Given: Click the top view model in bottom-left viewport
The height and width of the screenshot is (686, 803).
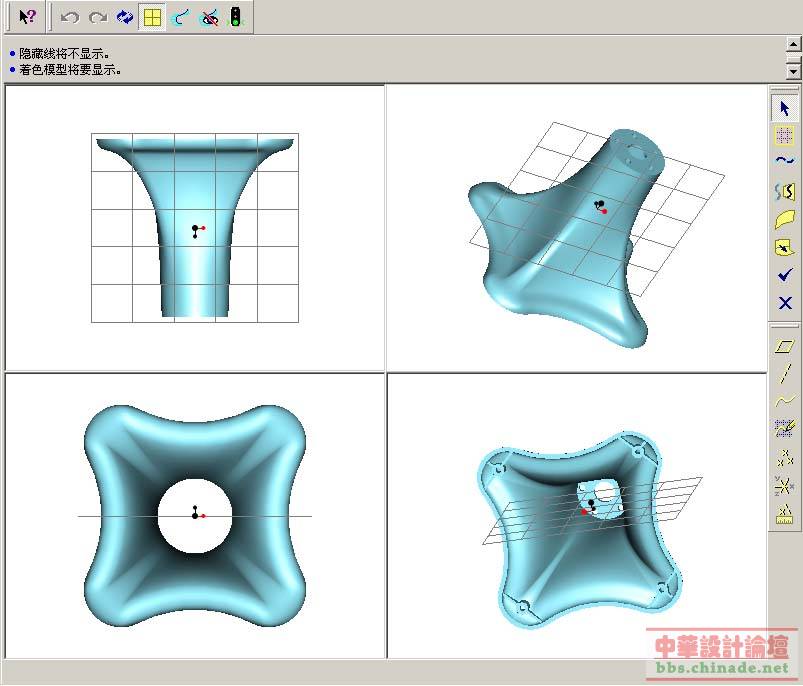Looking at the screenshot, I should point(195,516).
